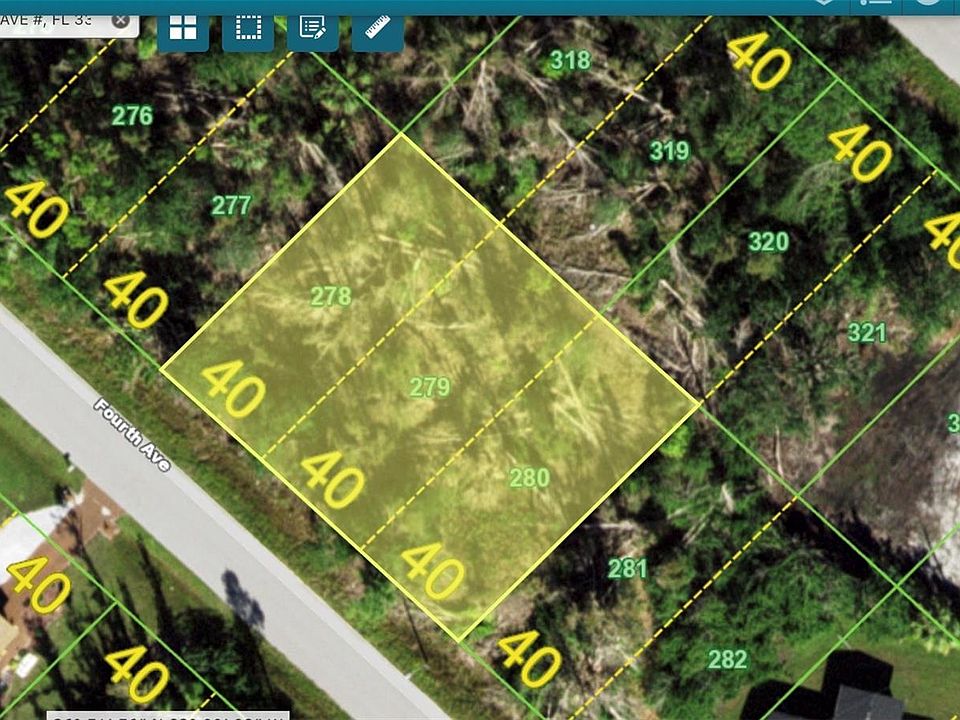The width and height of the screenshot is (960, 720).
Task: Activate the dashed rectangle select tool
Action: coord(248,28)
